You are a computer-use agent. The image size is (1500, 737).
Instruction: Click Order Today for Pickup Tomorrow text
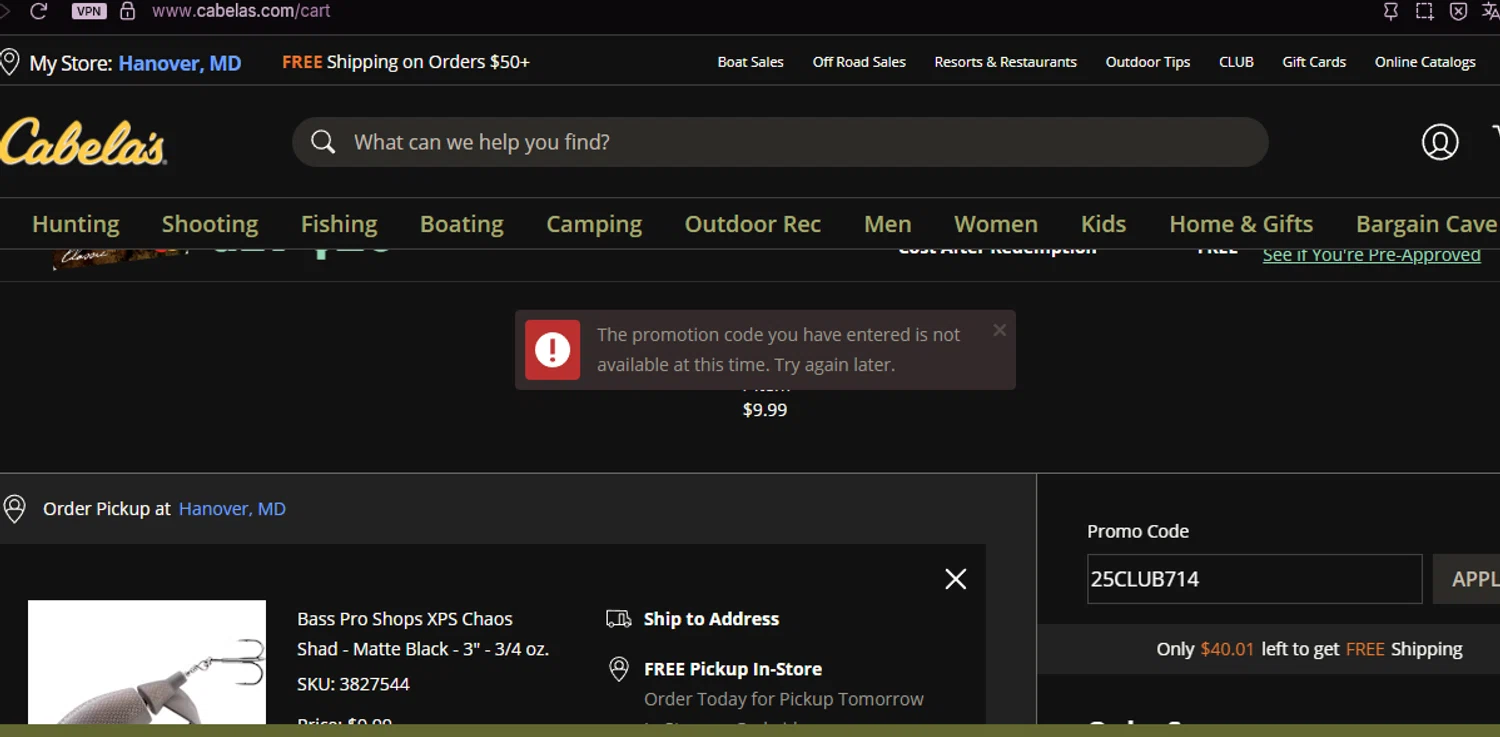784,699
